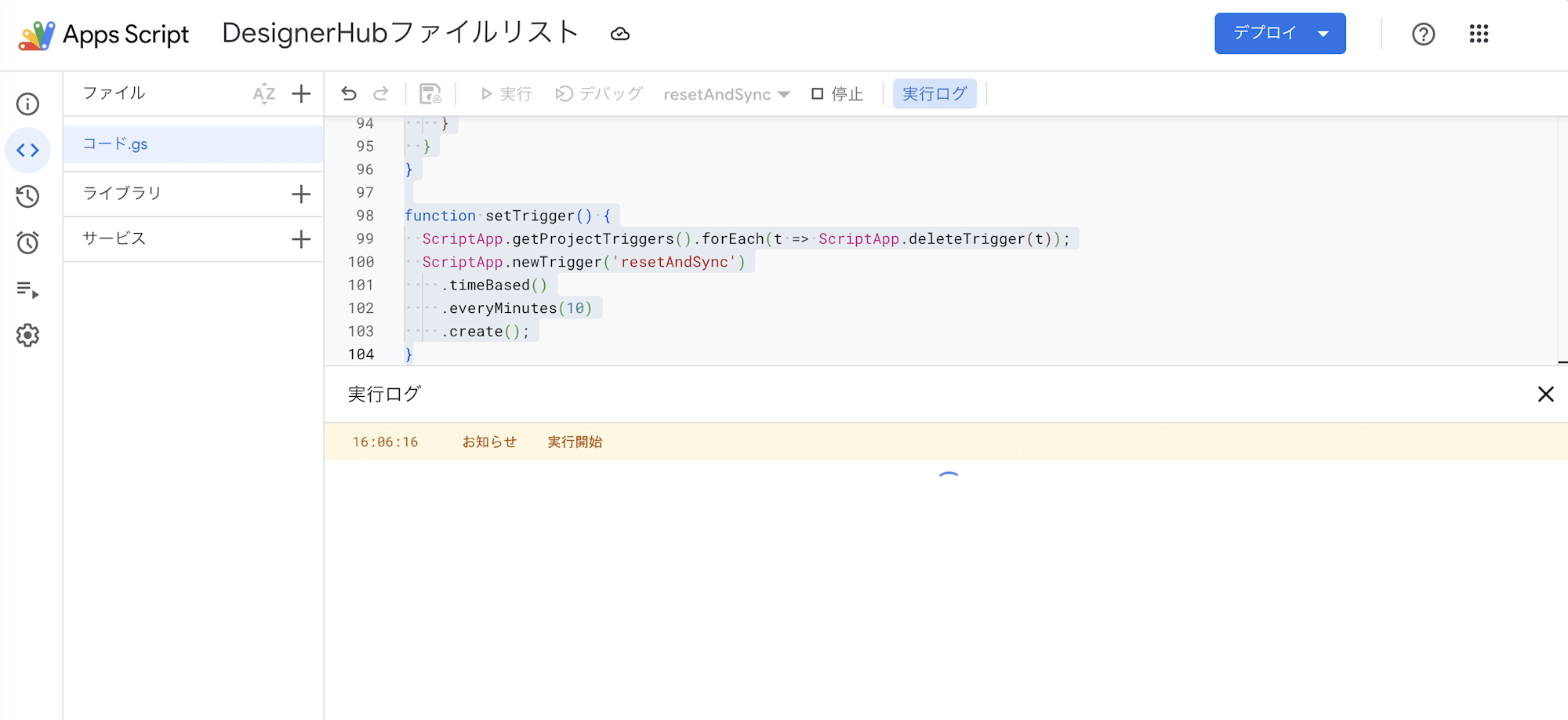The height and width of the screenshot is (720, 1568).
Task: Open the project Overview info icon
Action: pos(27,104)
